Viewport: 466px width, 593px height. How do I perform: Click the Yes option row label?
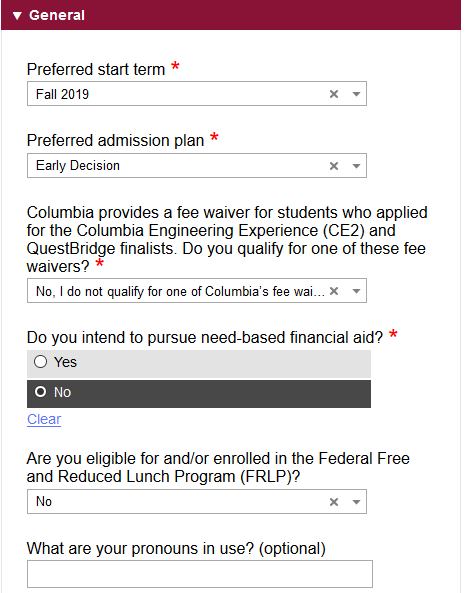(x=65, y=362)
